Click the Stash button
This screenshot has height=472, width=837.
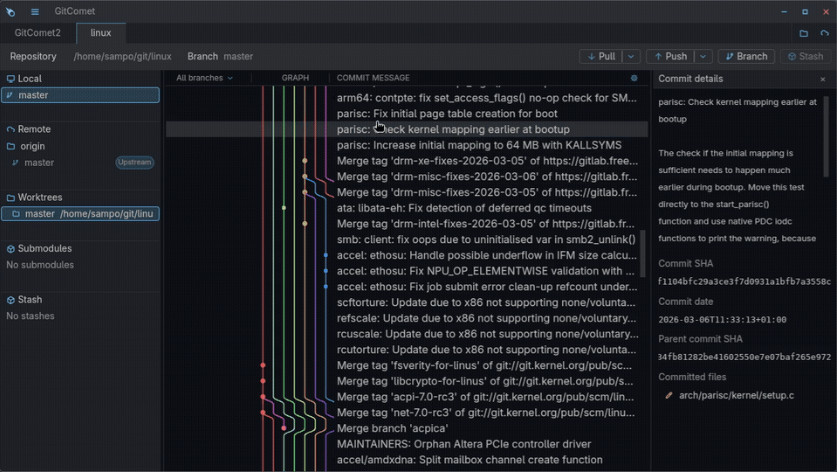(x=806, y=57)
